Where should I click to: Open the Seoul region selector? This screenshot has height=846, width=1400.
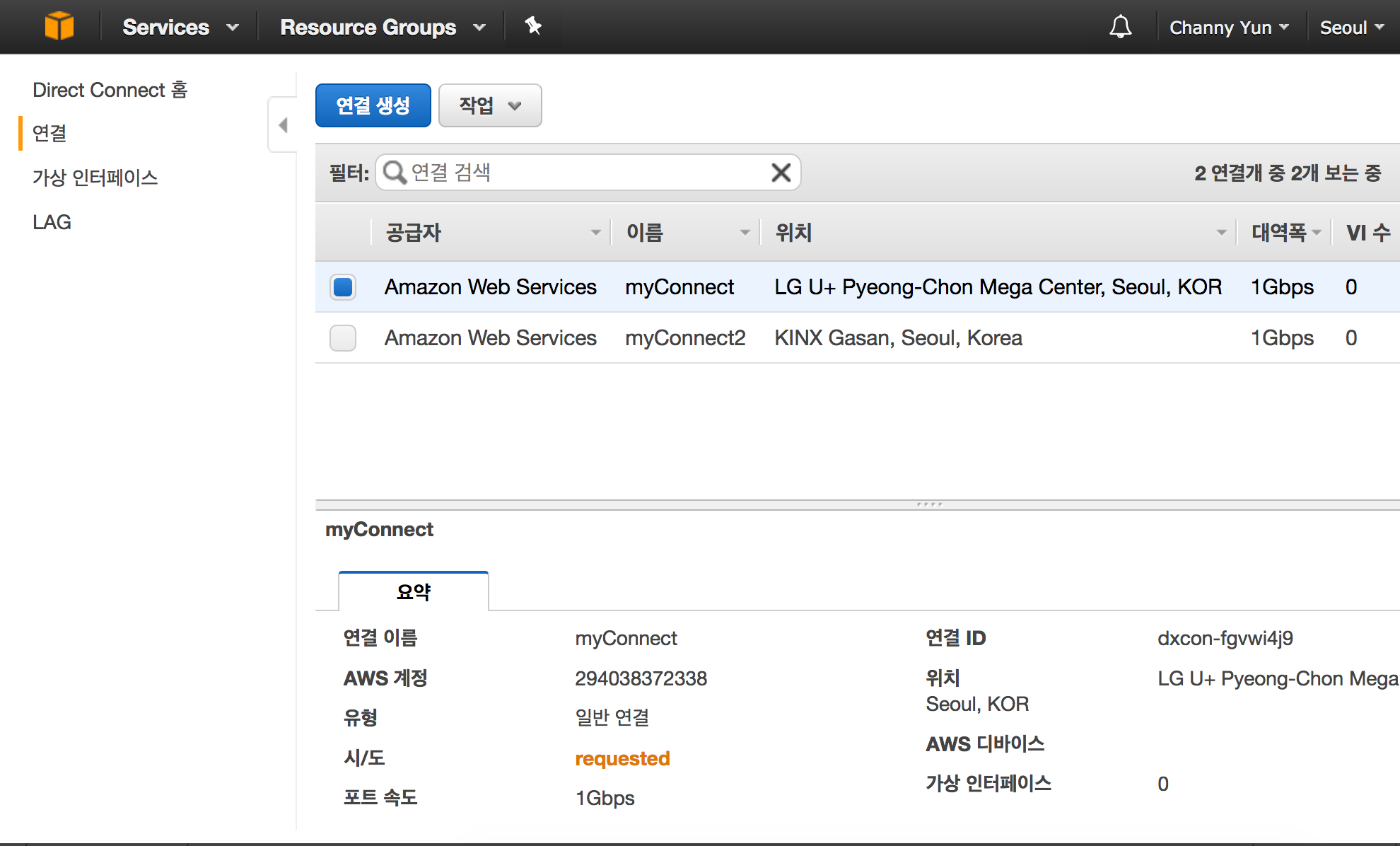tap(1351, 28)
